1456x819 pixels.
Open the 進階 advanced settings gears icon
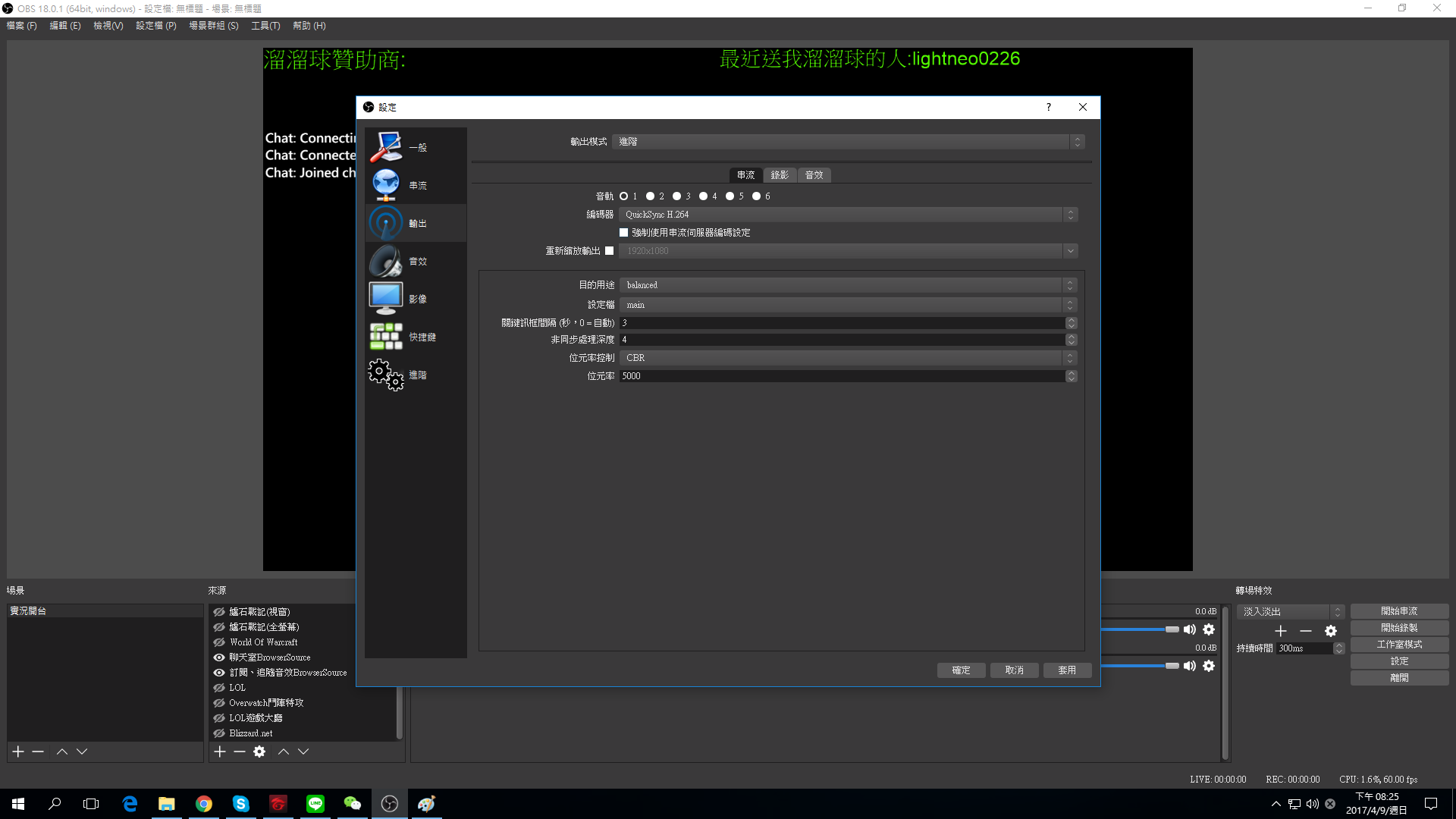point(386,375)
